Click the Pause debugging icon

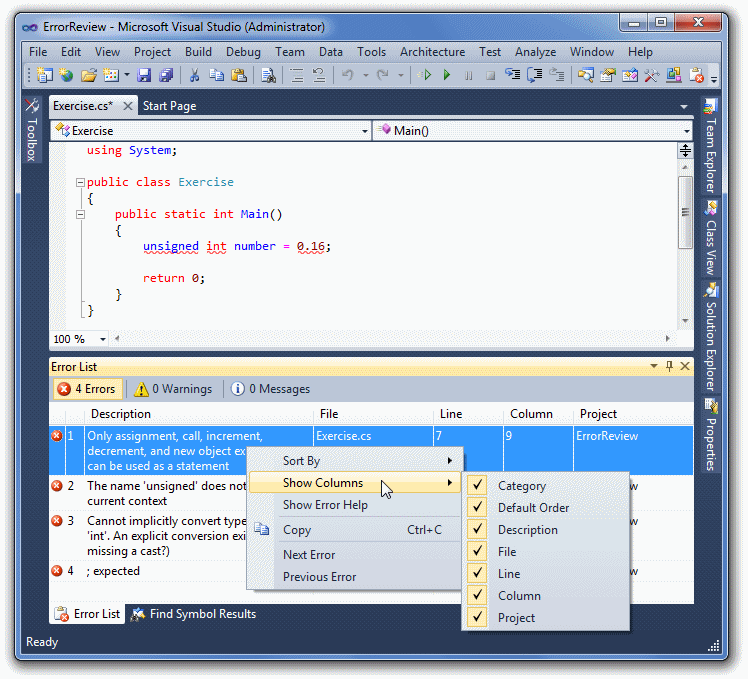468,75
